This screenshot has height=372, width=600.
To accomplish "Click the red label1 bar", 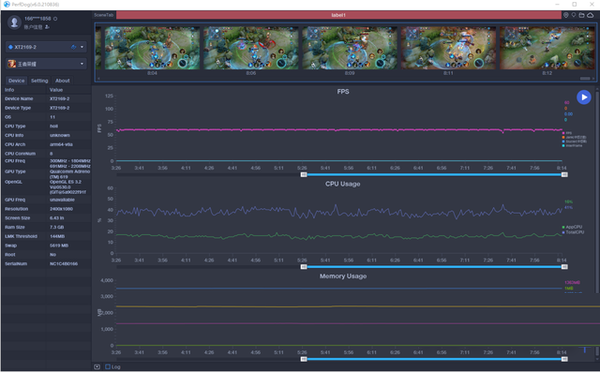I will [x=339, y=15].
